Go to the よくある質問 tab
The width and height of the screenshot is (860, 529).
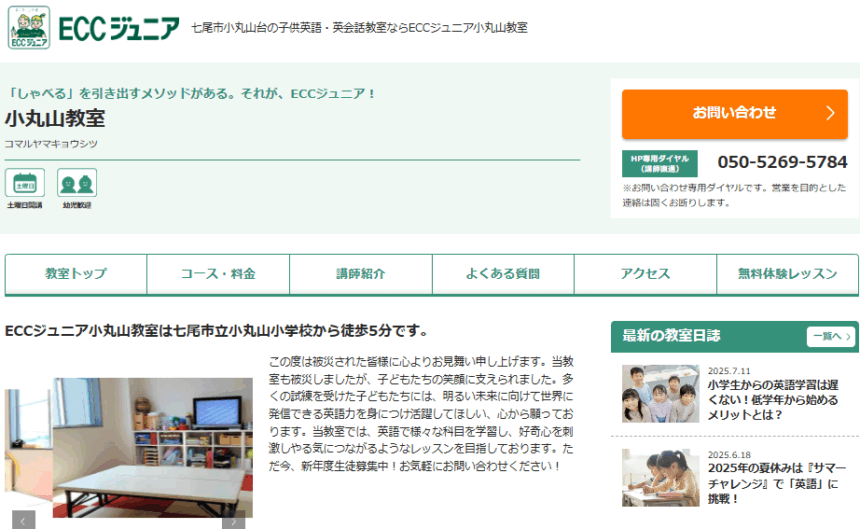click(503, 274)
